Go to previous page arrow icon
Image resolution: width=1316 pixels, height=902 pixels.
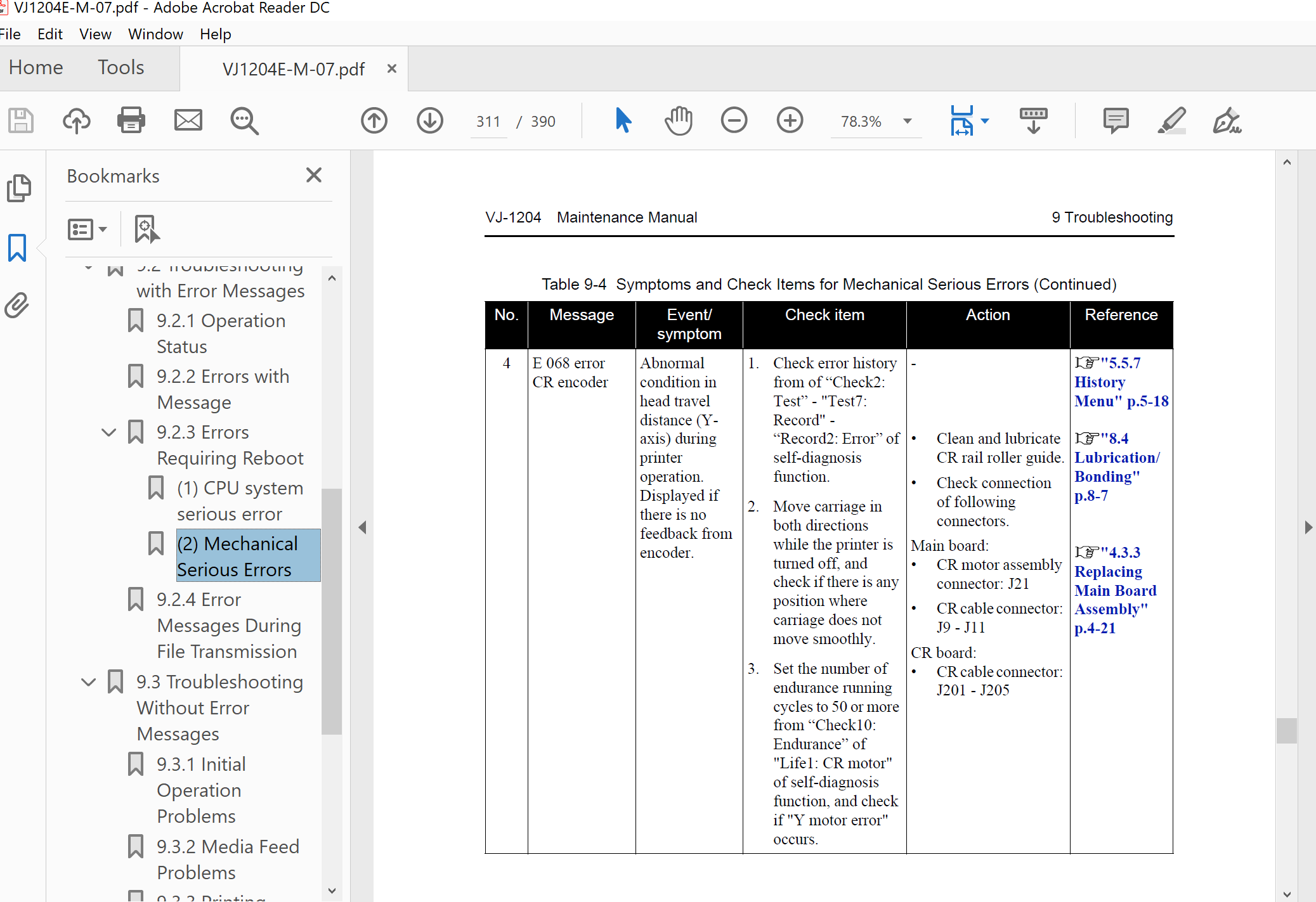point(374,120)
